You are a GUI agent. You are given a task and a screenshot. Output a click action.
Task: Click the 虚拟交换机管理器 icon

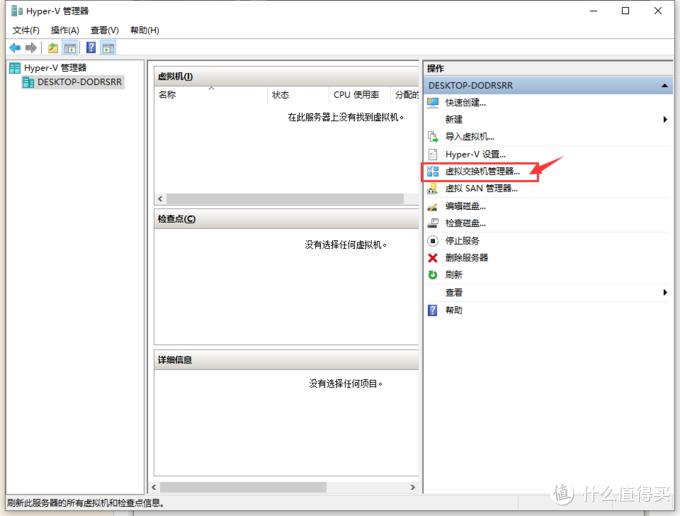coord(433,171)
